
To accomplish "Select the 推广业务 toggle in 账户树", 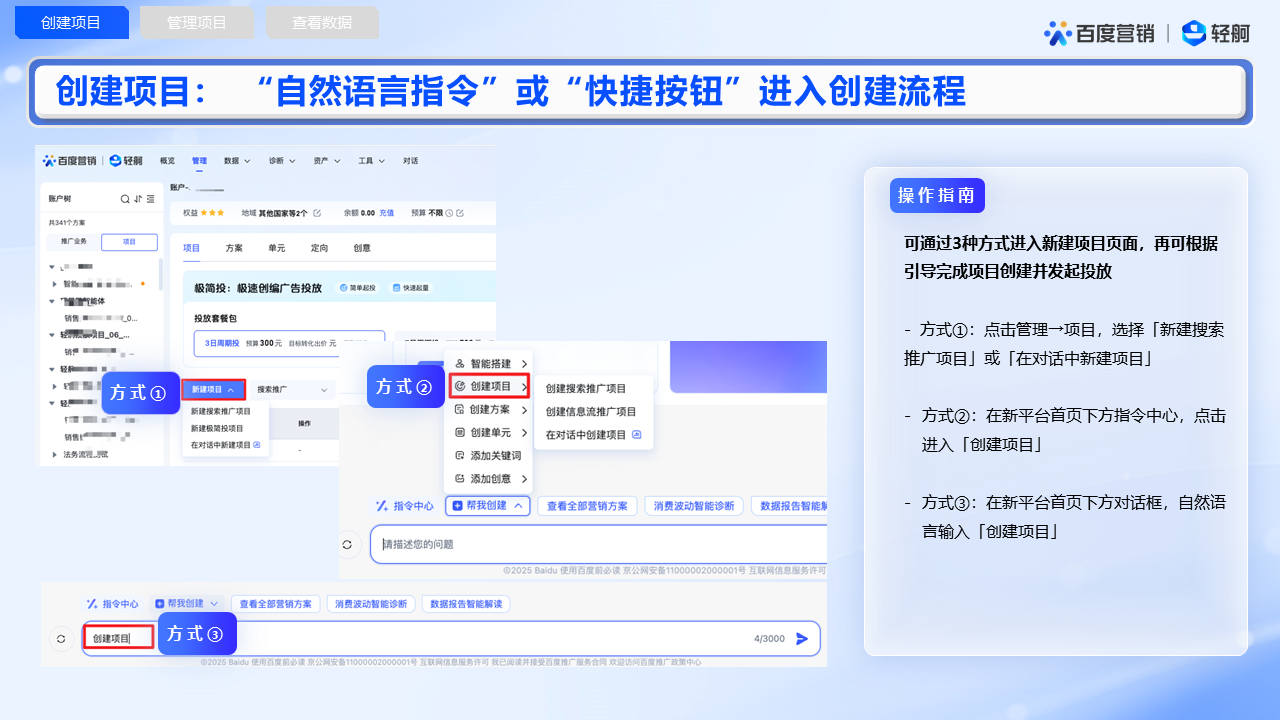I will [x=74, y=242].
